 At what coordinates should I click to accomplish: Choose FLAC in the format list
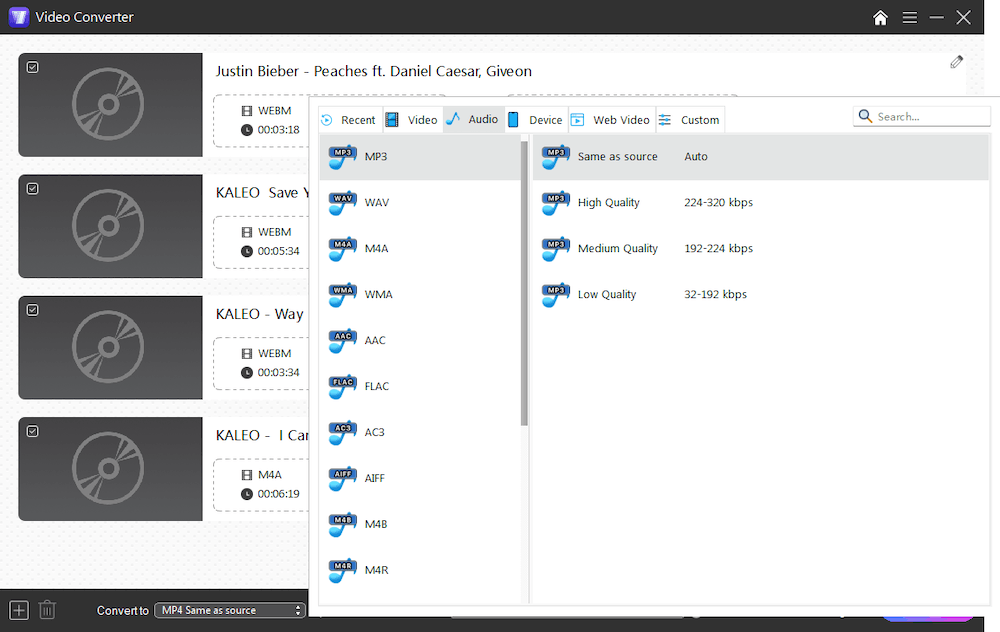click(x=420, y=386)
